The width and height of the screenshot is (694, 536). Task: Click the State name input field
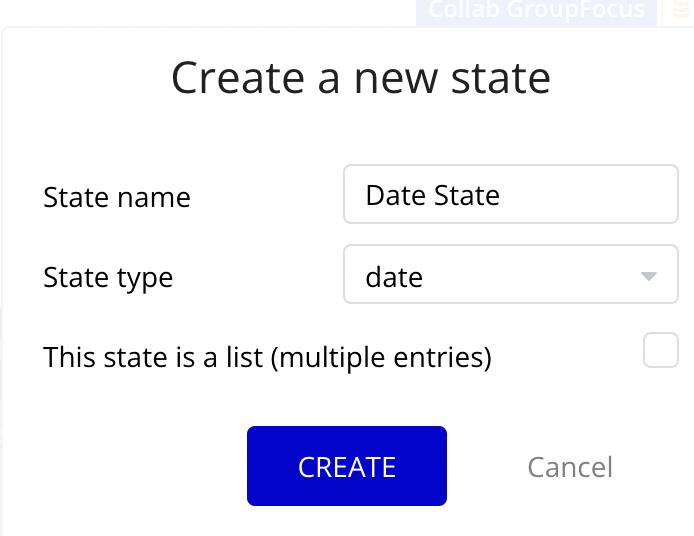click(510, 194)
